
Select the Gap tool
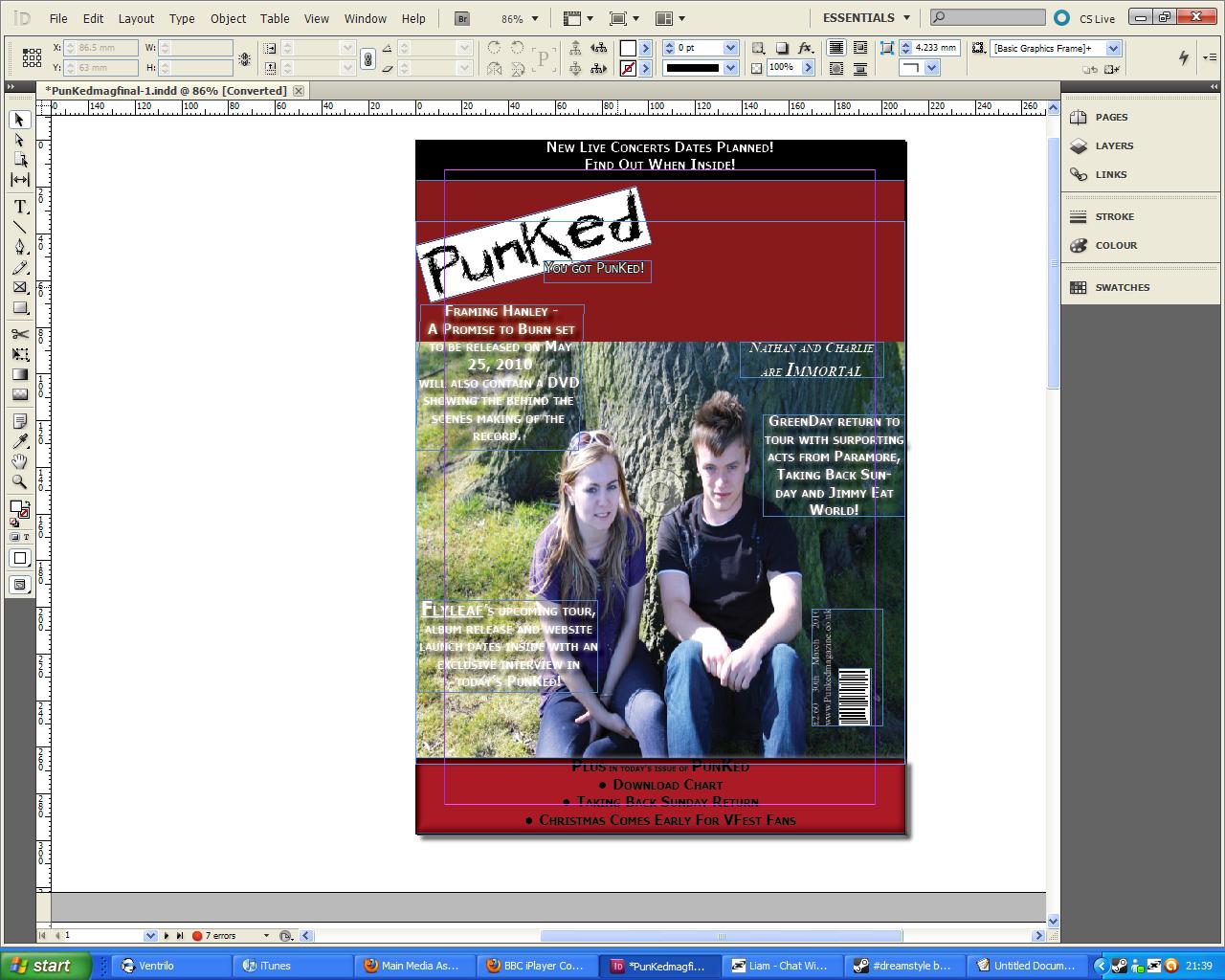coord(20,180)
